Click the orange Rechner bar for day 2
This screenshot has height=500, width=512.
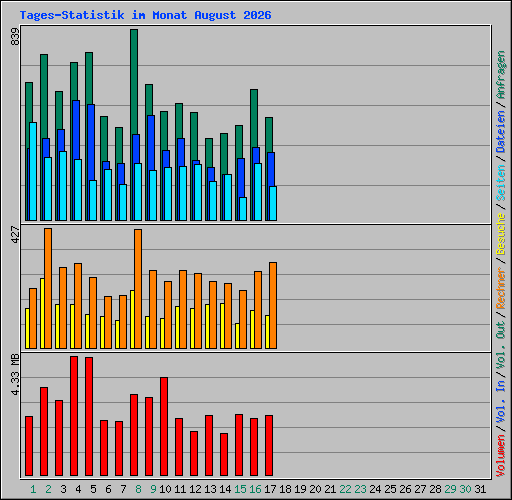coord(48,288)
